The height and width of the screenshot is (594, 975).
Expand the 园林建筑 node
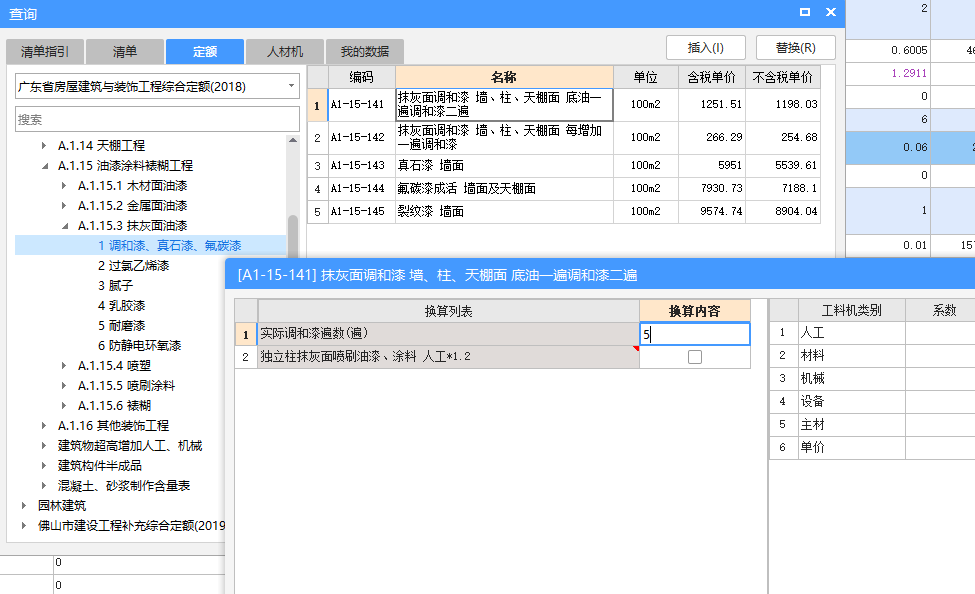tap(24, 506)
